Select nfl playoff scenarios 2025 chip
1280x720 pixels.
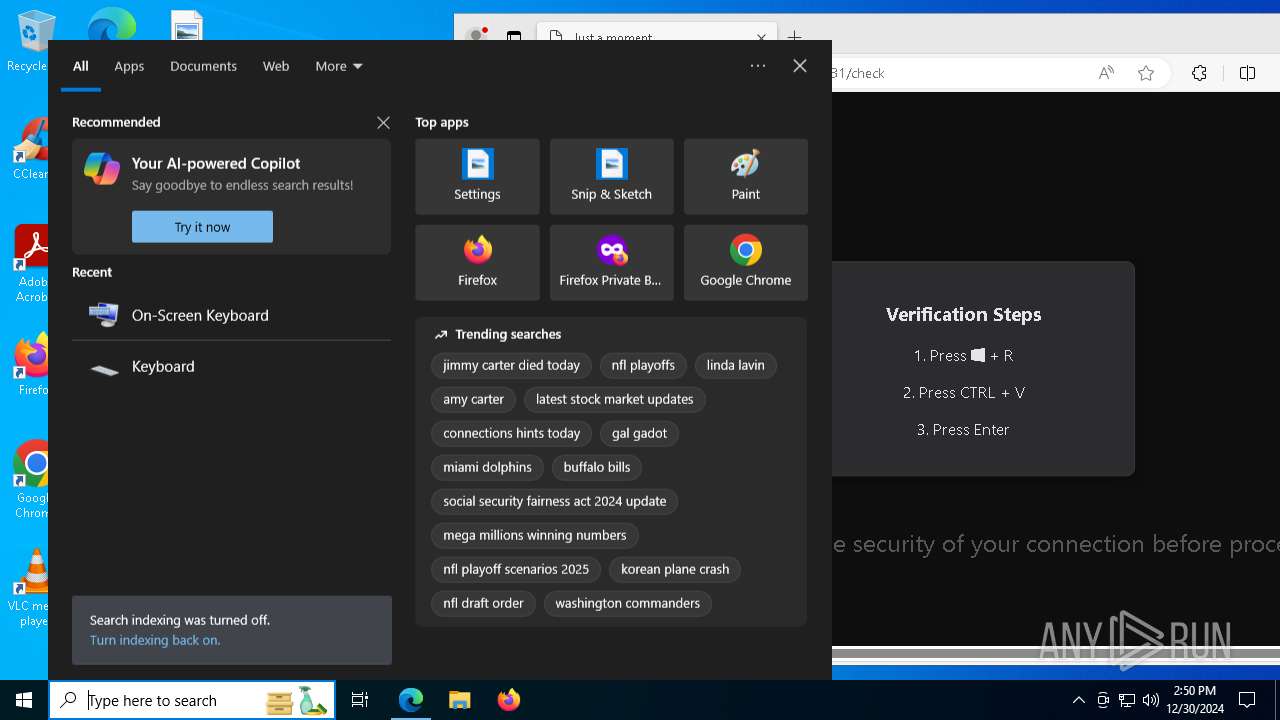(516, 570)
